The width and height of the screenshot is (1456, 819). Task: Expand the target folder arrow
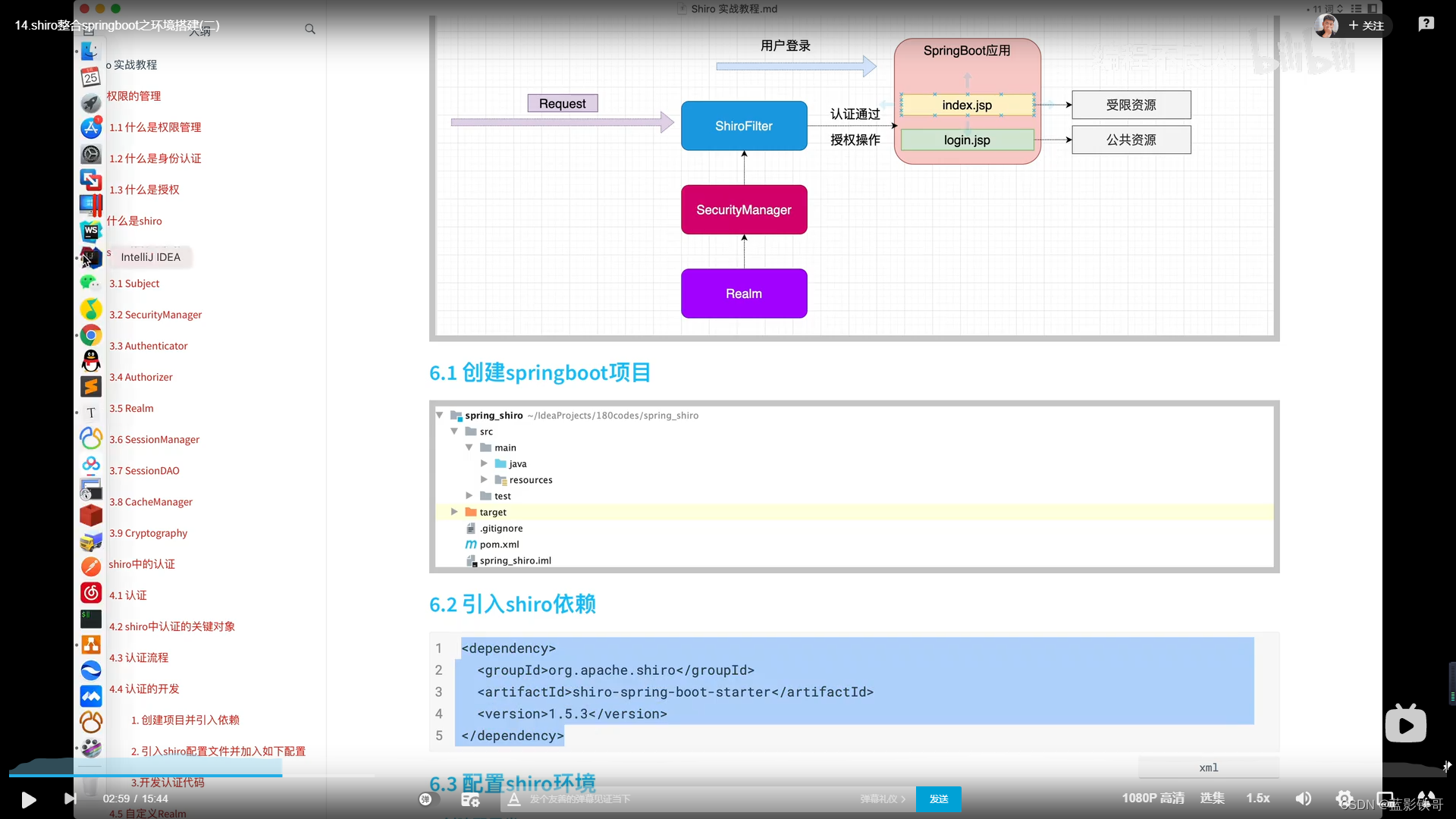[x=454, y=512]
